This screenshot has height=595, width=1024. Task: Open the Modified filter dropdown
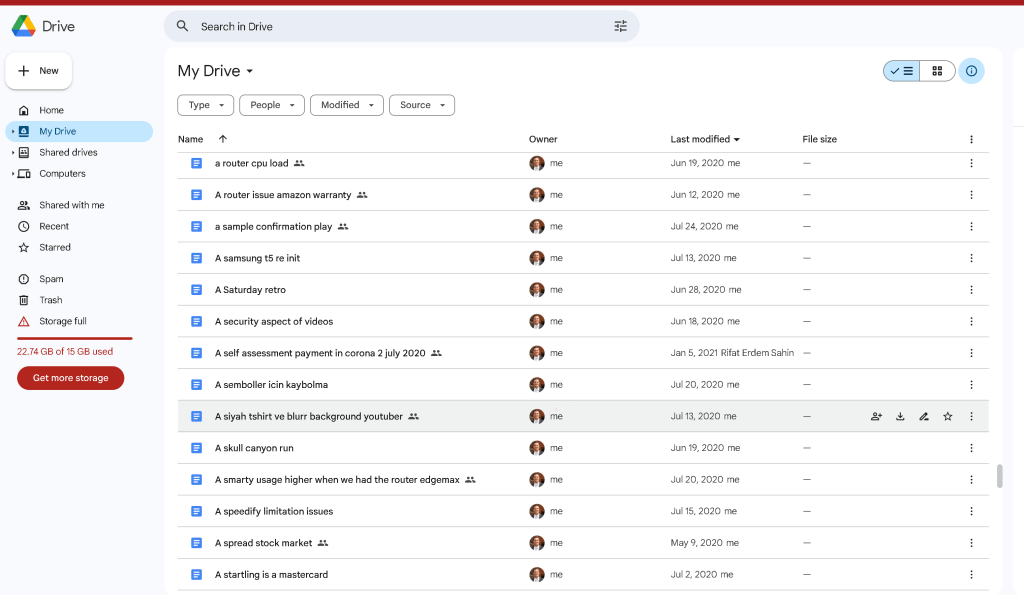347,105
